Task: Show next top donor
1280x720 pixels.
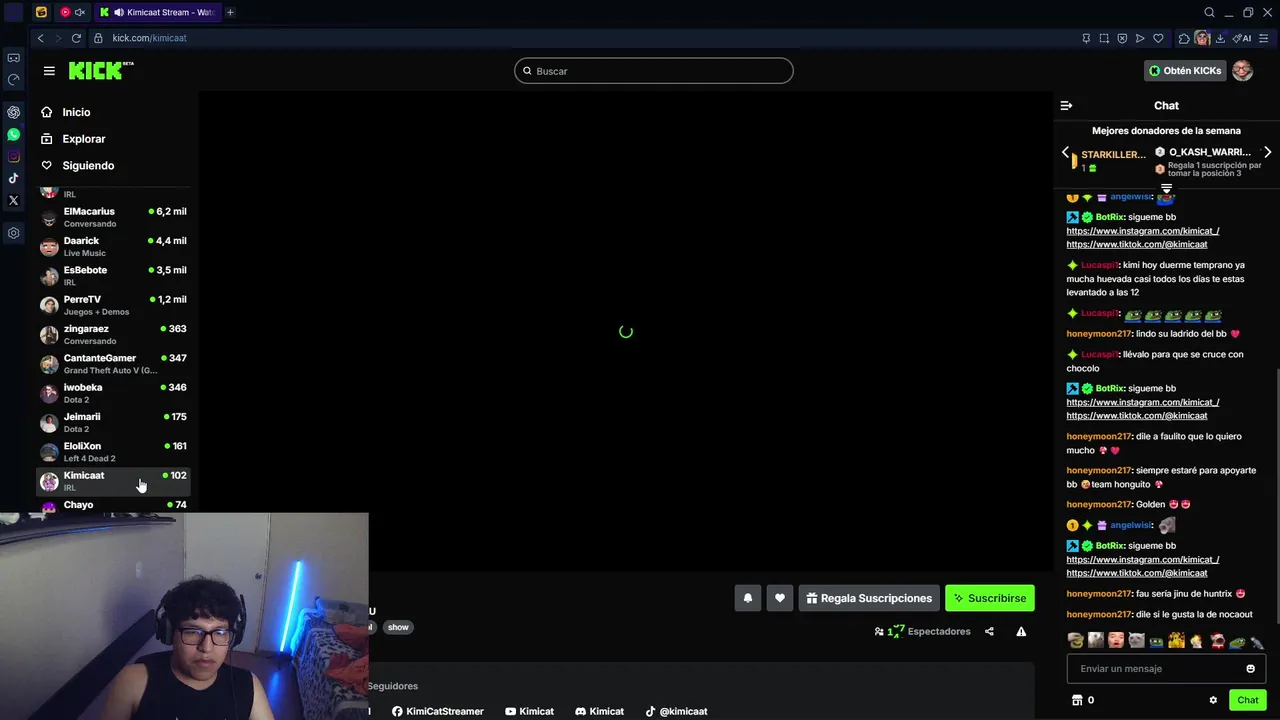Action: (x=1267, y=152)
